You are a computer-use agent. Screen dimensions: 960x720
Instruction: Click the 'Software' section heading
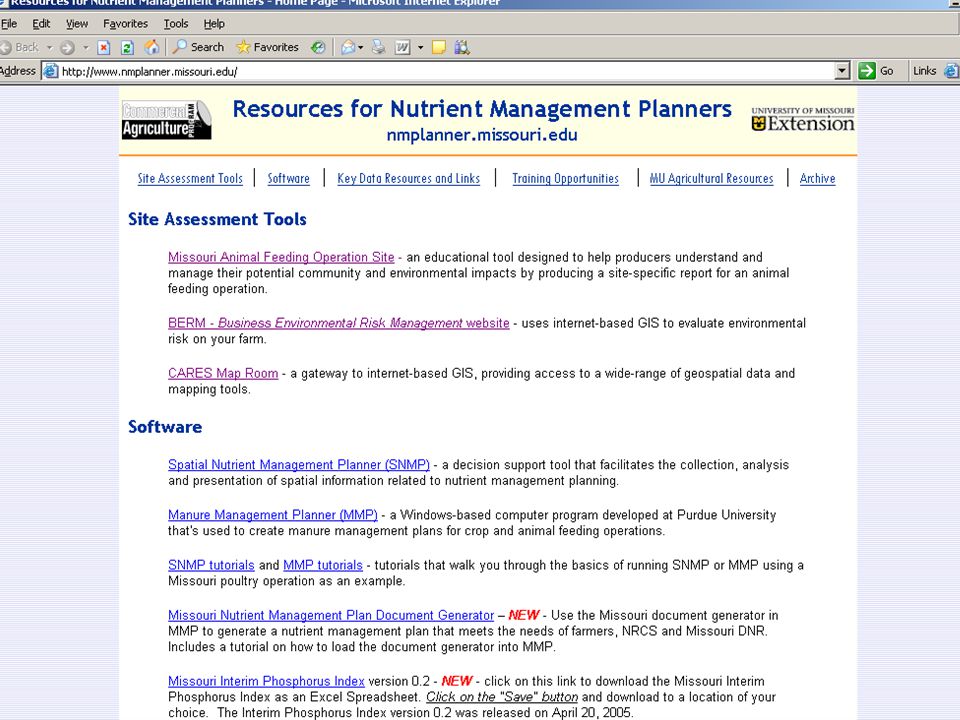[x=165, y=427]
